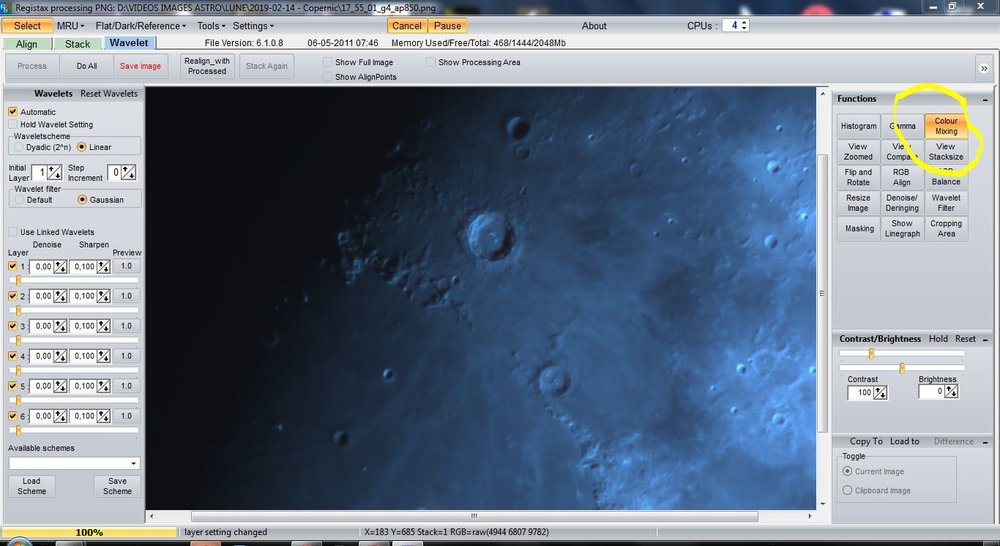Uncheck wavelet layer 6 checkbox
Viewport: 1000px width, 546px height.
click(13, 416)
